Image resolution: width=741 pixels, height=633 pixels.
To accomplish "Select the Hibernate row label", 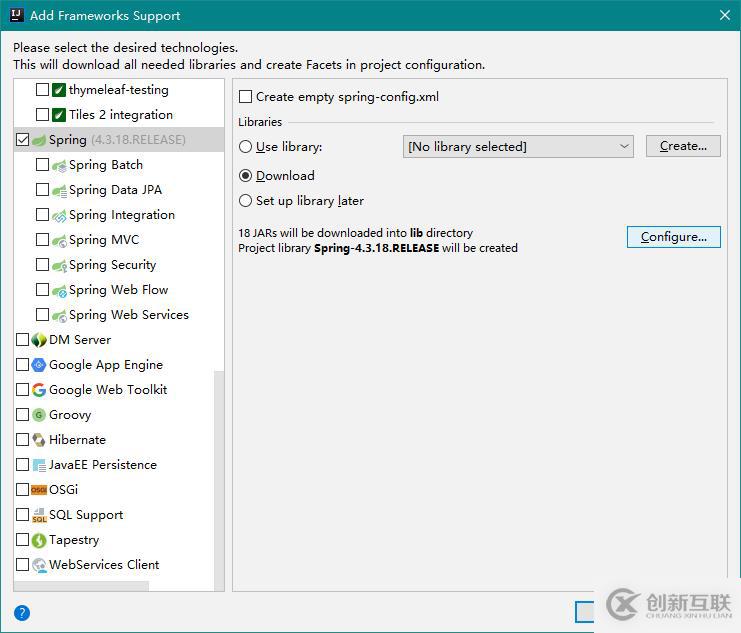I will click(78, 440).
